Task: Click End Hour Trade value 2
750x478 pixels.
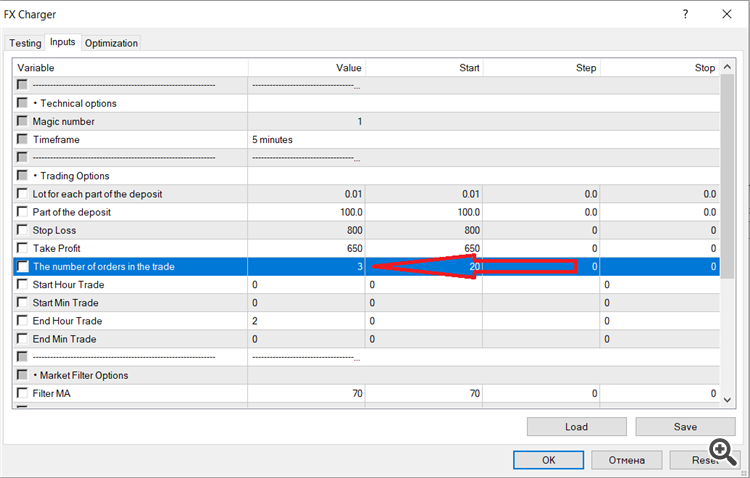Action: tap(255, 321)
